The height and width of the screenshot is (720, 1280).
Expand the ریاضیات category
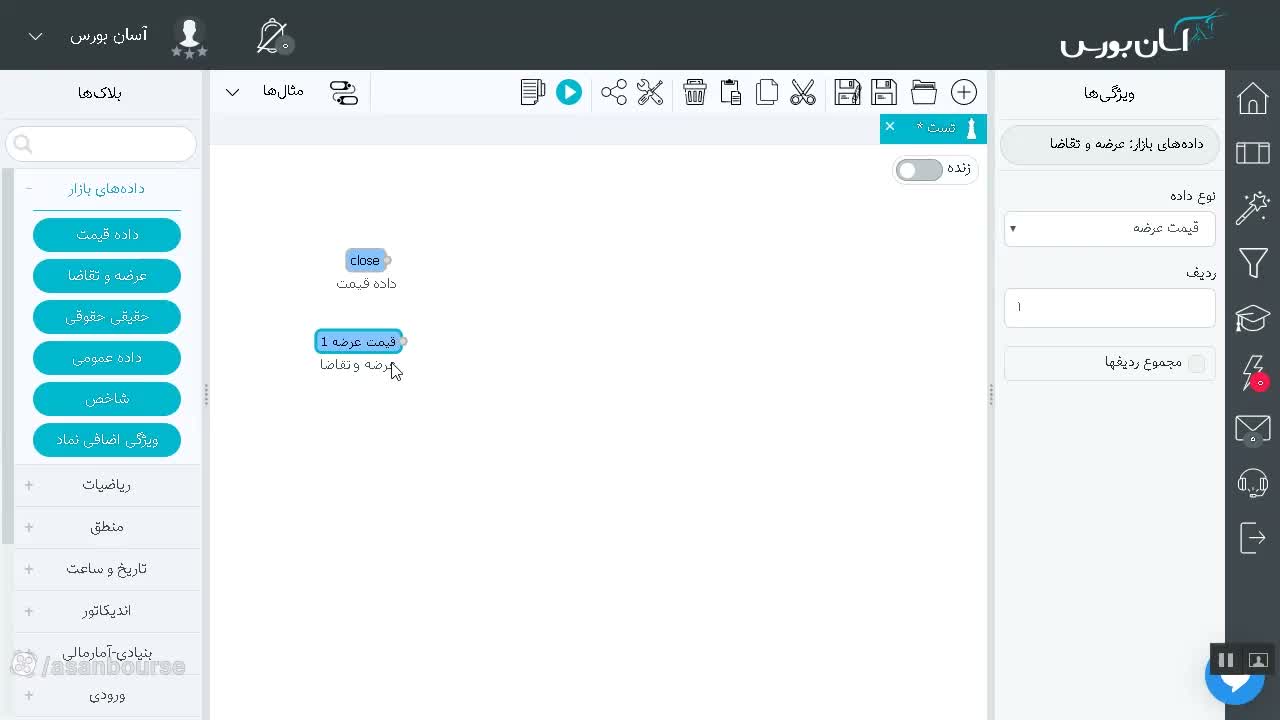coord(106,485)
